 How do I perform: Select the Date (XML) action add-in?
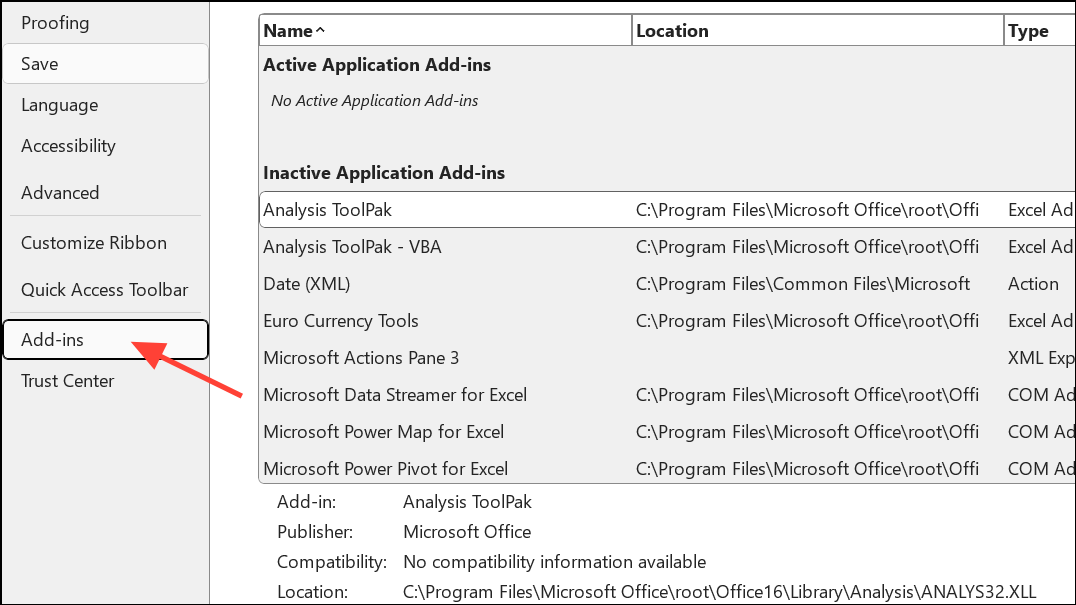point(307,283)
